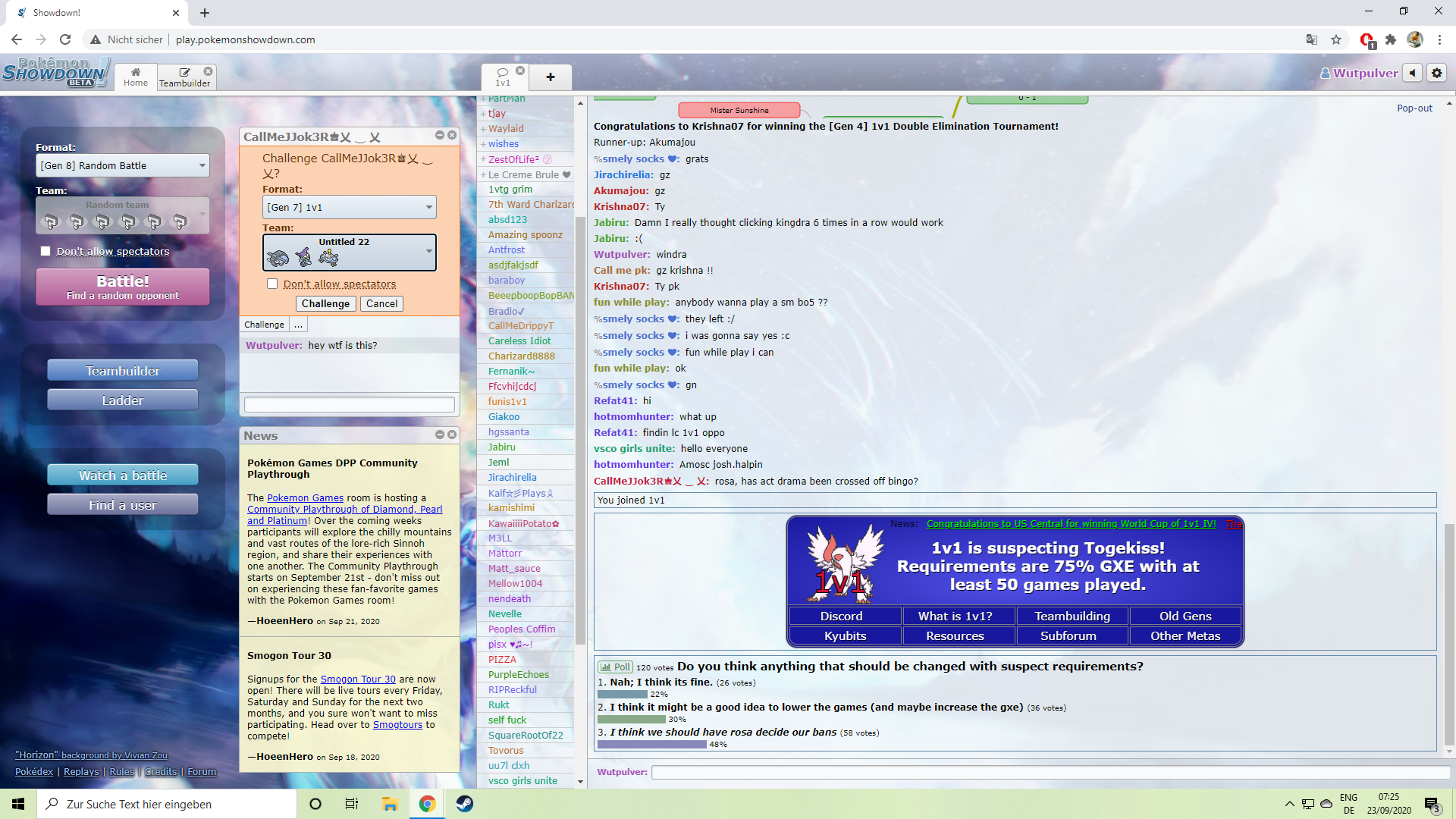Open the Random team selector
The height and width of the screenshot is (819, 1456).
(123, 215)
